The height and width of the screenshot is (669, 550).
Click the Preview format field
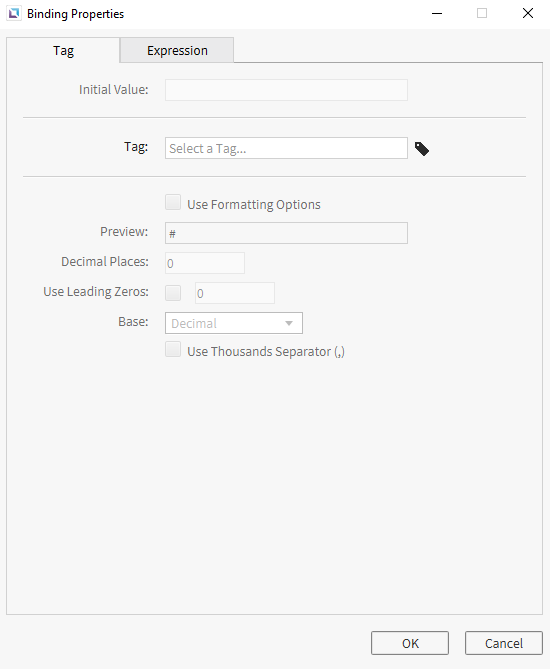coord(286,233)
